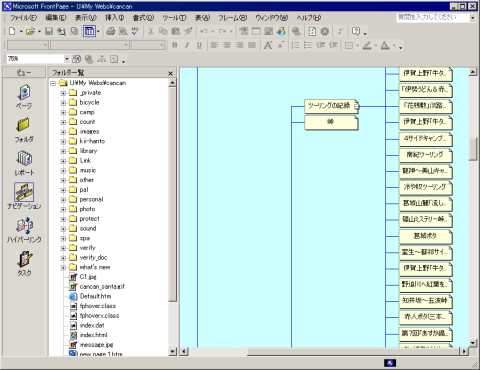Select Navigation view in the views bar
The height and width of the screenshot is (370, 480).
click(x=24, y=196)
